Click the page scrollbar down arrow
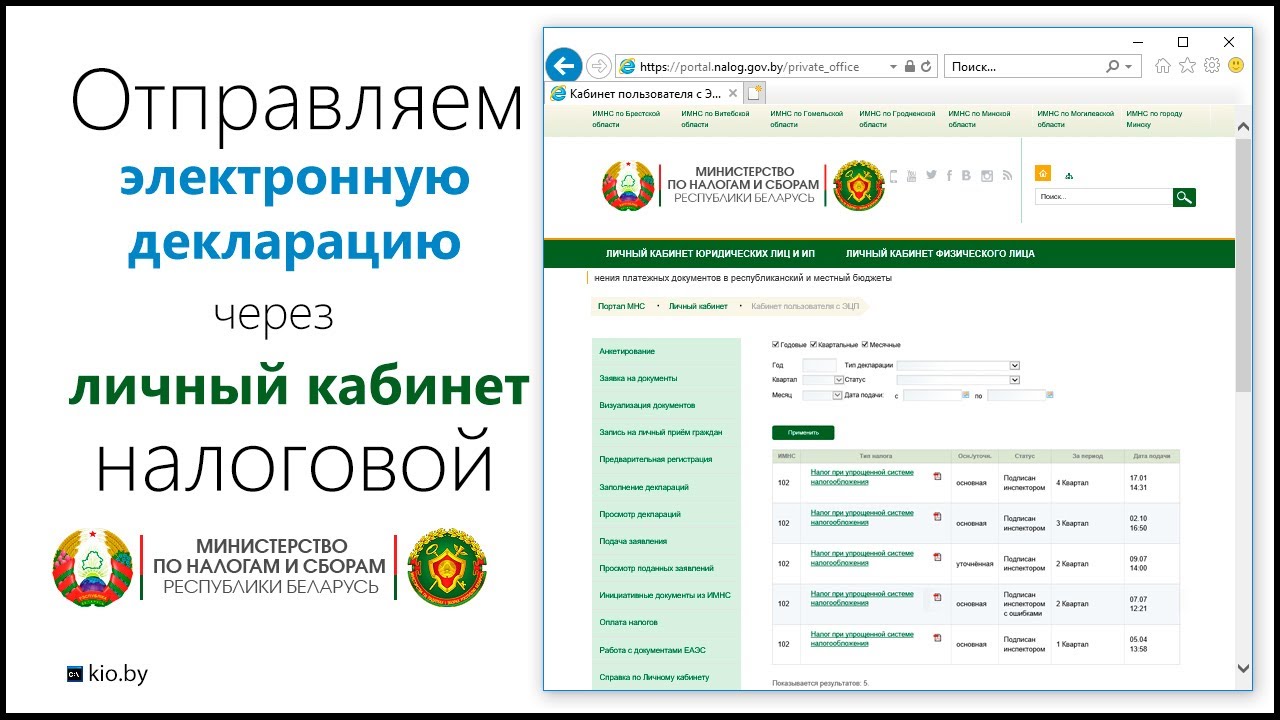Viewport: 1280px width, 720px height. click(x=1244, y=669)
